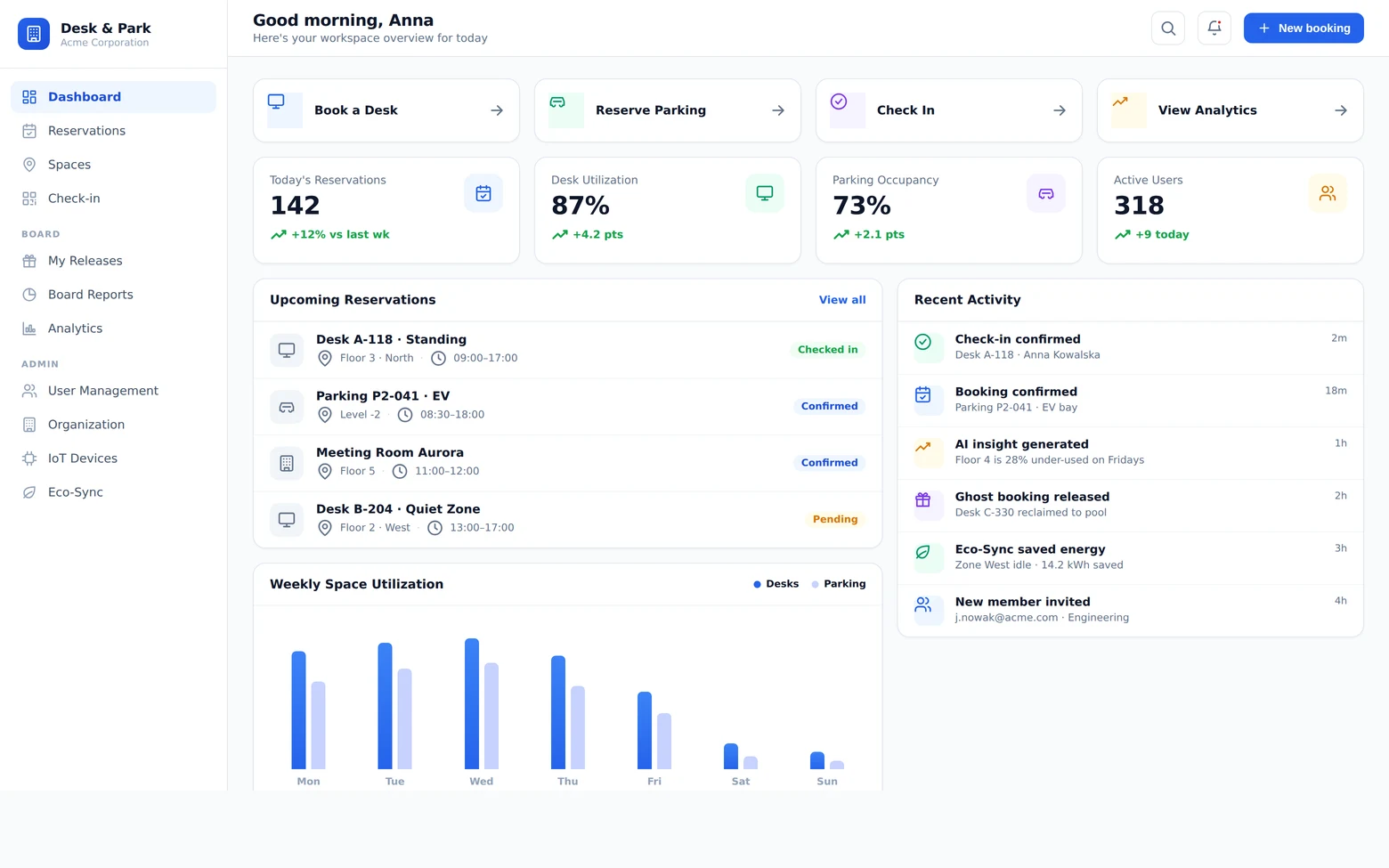The height and width of the screenshot is (868, 1389).
Task: Toggle the Desks legend item in chart
Action: coord(776,584)
